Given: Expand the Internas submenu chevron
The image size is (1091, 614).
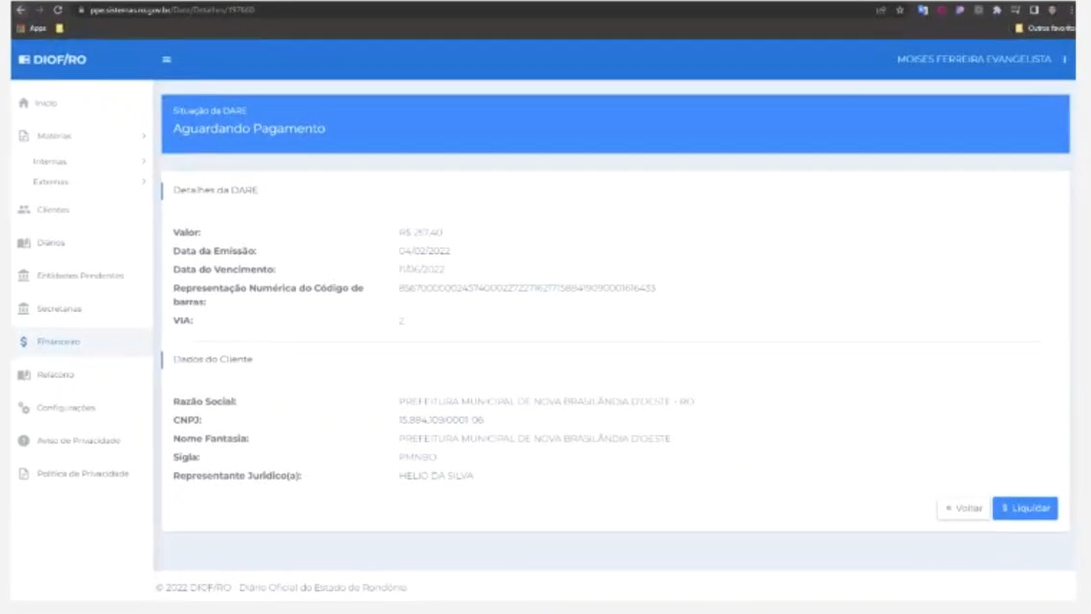Looking at the screenshot, I should pos(144,162).
